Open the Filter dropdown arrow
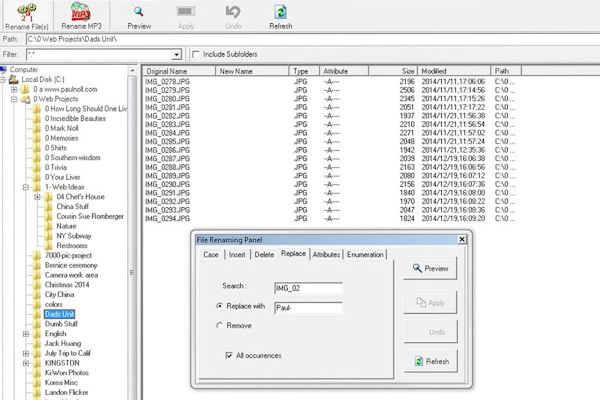The image size is (600, 400). [x=176, y=55]
